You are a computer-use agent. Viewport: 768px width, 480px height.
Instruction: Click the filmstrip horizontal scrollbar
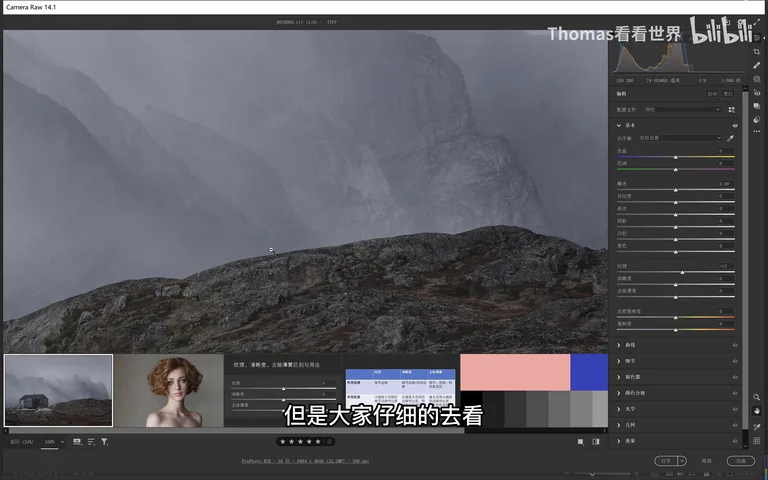(236, 431)
